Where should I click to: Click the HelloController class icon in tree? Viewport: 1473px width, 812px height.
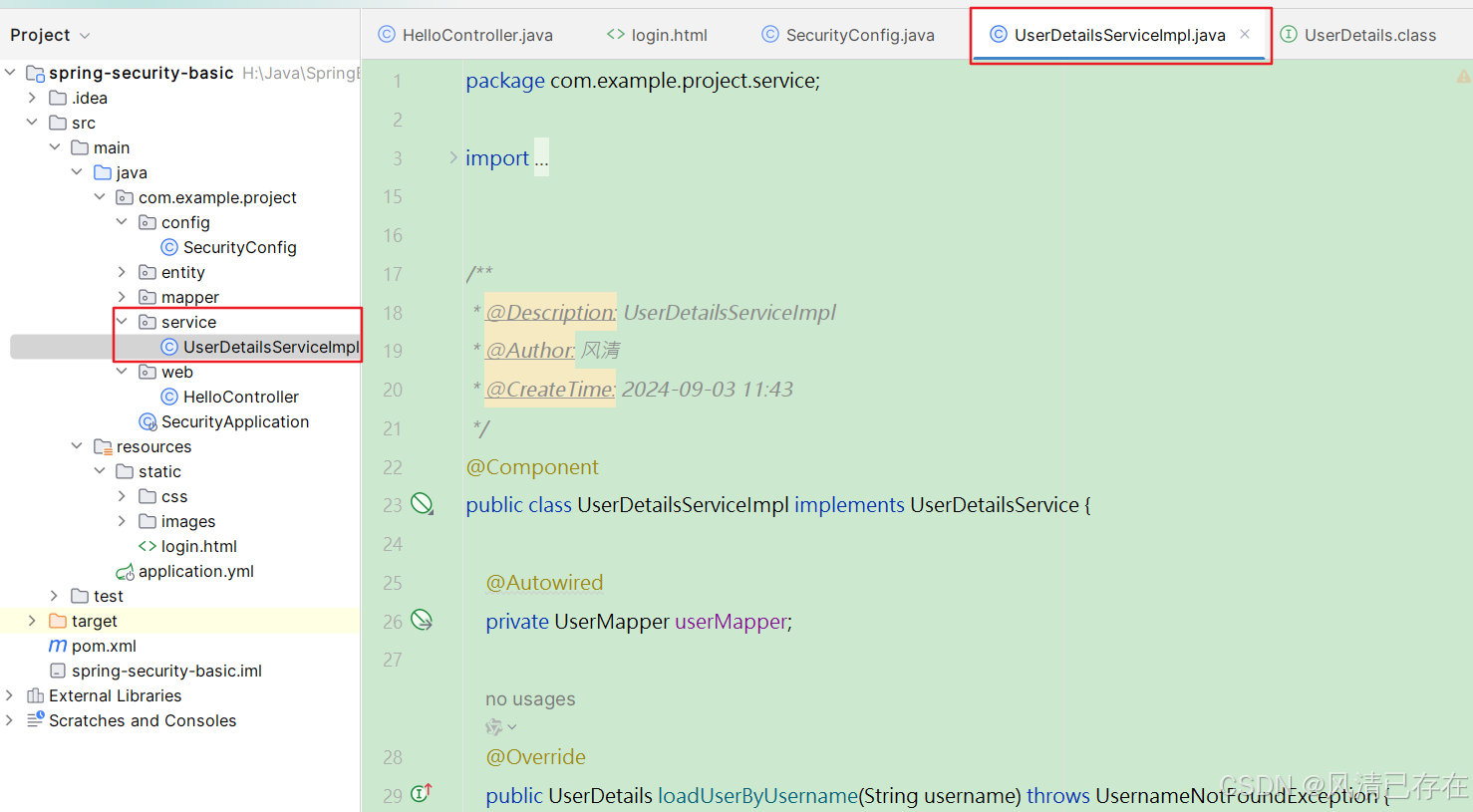coord(169,397)
